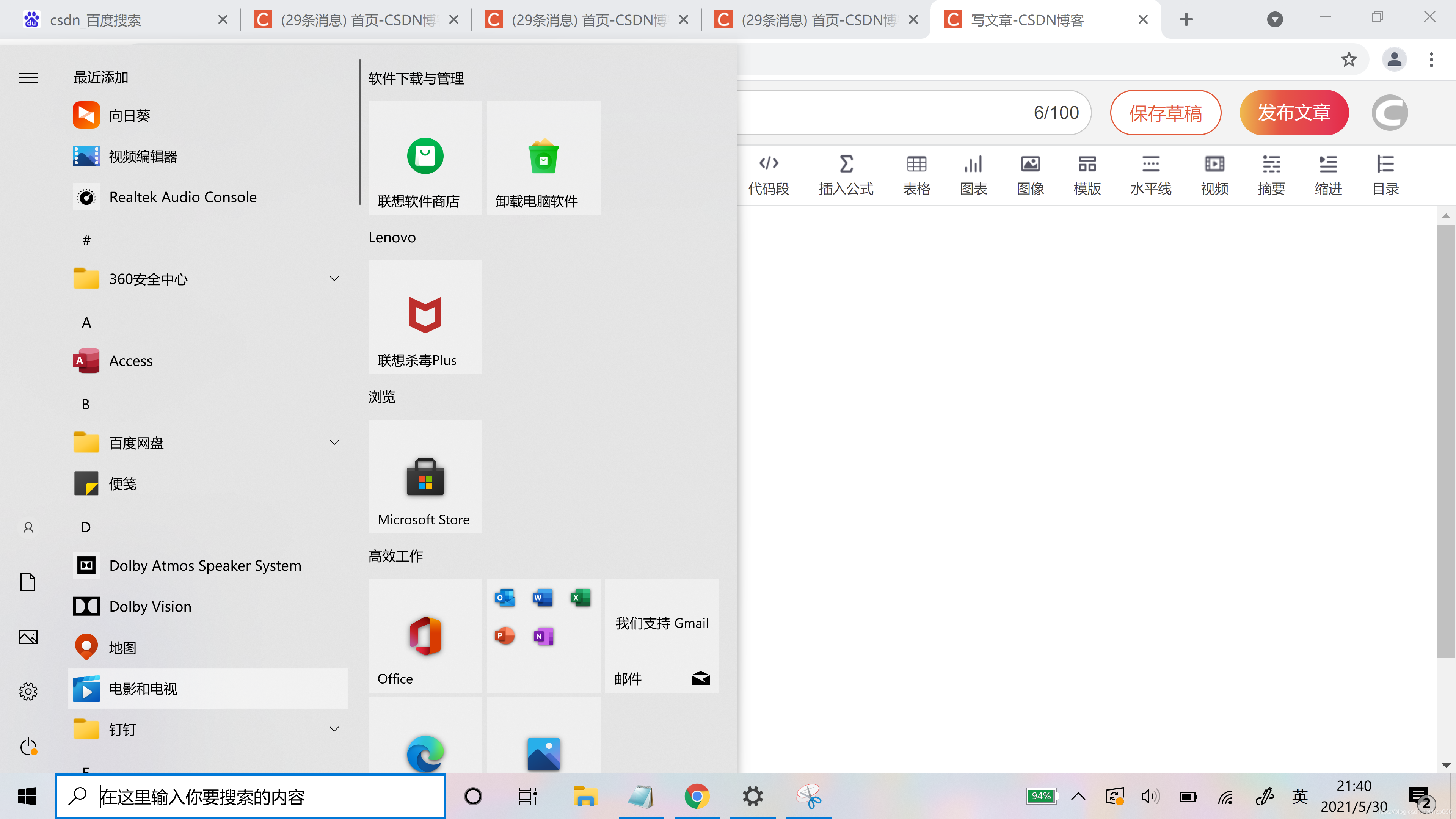Open Chrome tab search dropdown arrow
Screen dimensions: 1456x819
click(1274, 20)
